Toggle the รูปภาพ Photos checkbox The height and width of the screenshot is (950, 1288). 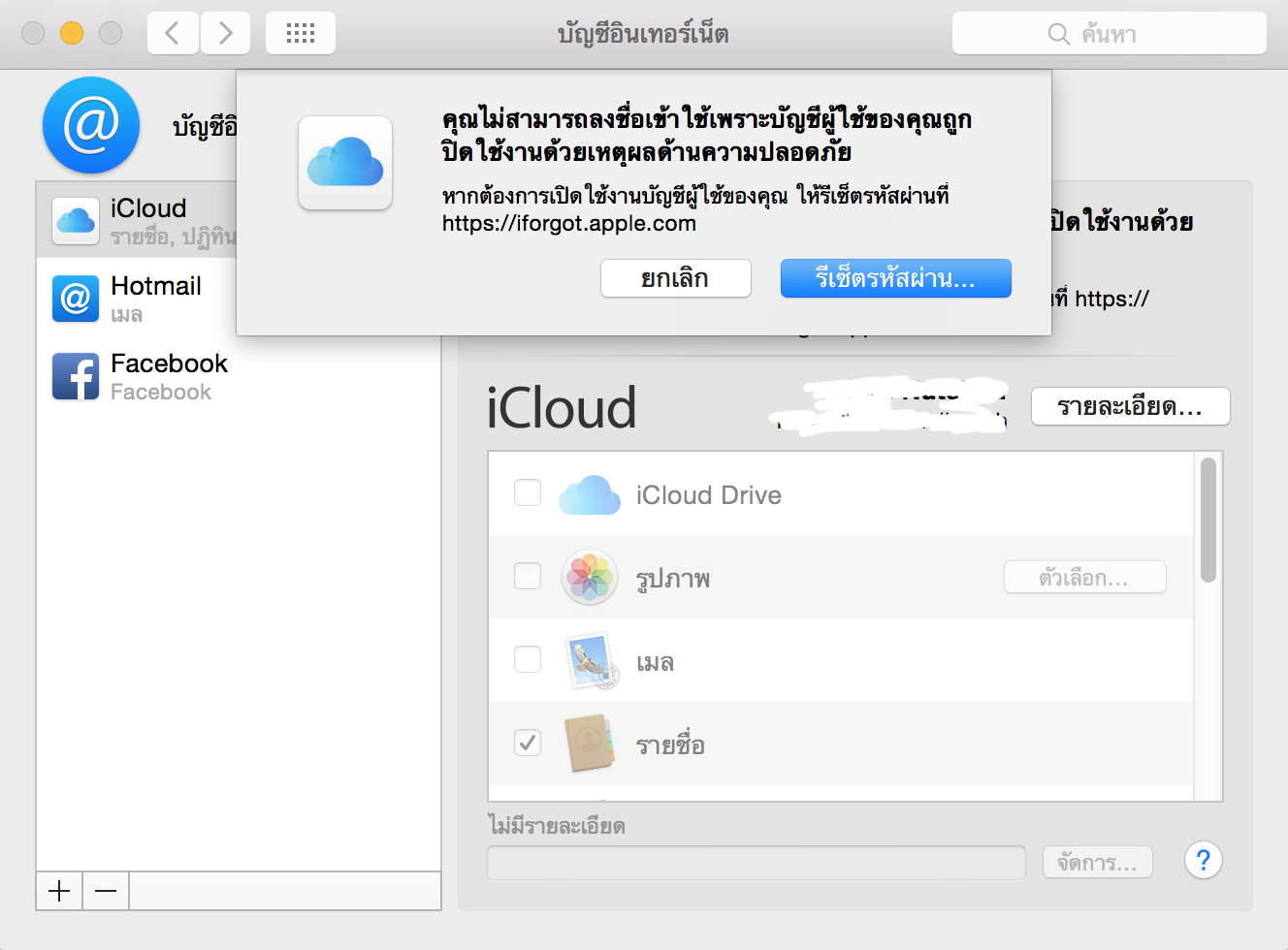(x=528, y=576)
